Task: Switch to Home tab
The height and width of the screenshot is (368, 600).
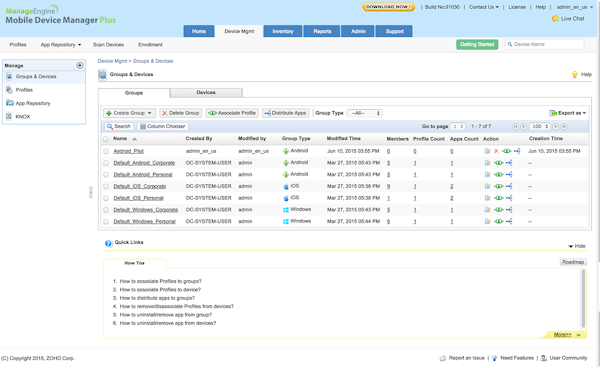Action: pos(199,31)
